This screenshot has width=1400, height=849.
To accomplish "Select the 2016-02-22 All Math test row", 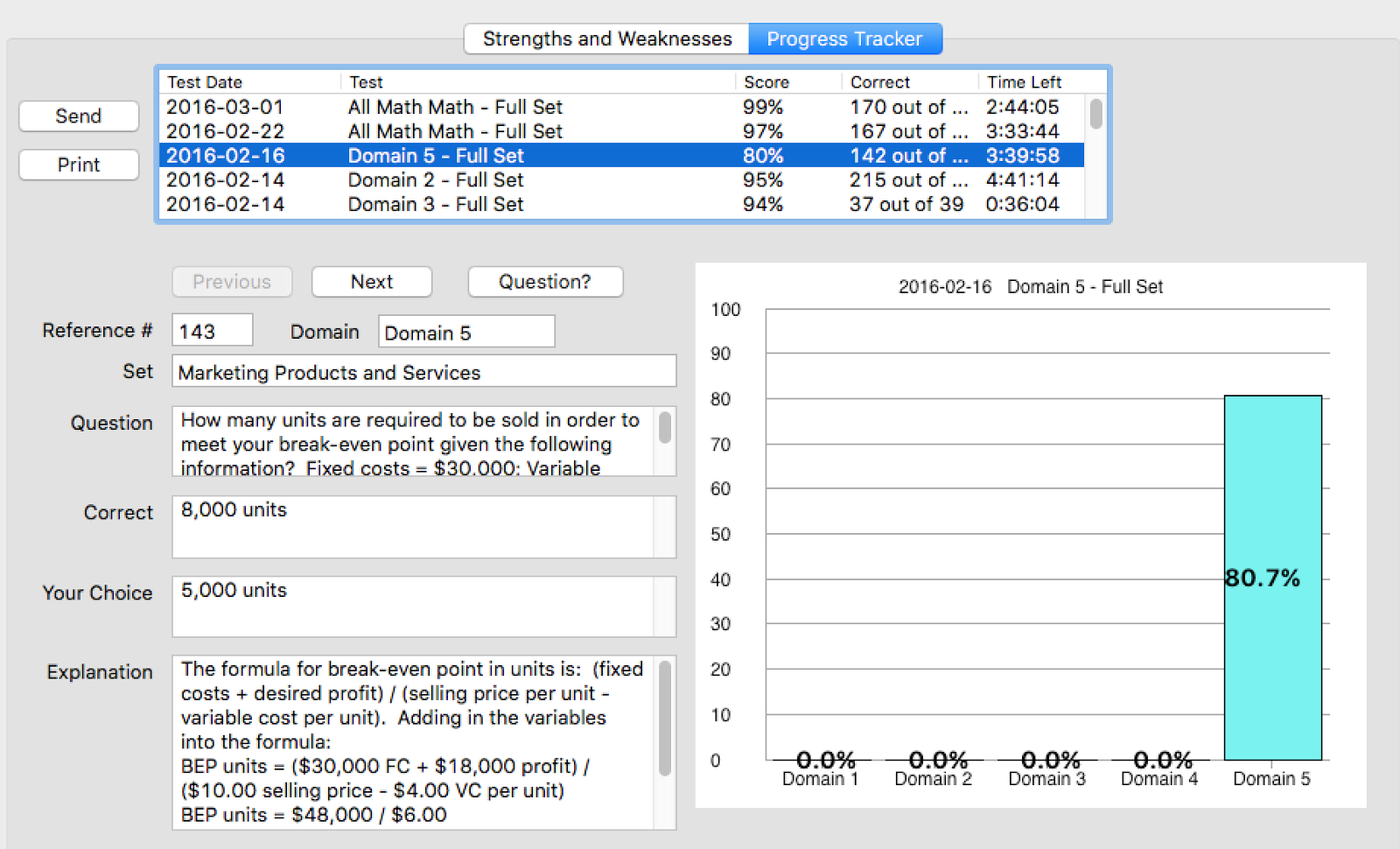I will (525, 131).
